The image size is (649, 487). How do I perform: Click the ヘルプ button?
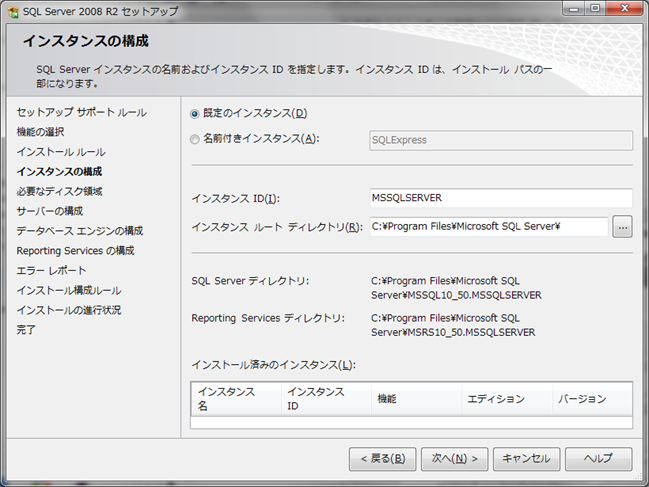tap(599, 459)
